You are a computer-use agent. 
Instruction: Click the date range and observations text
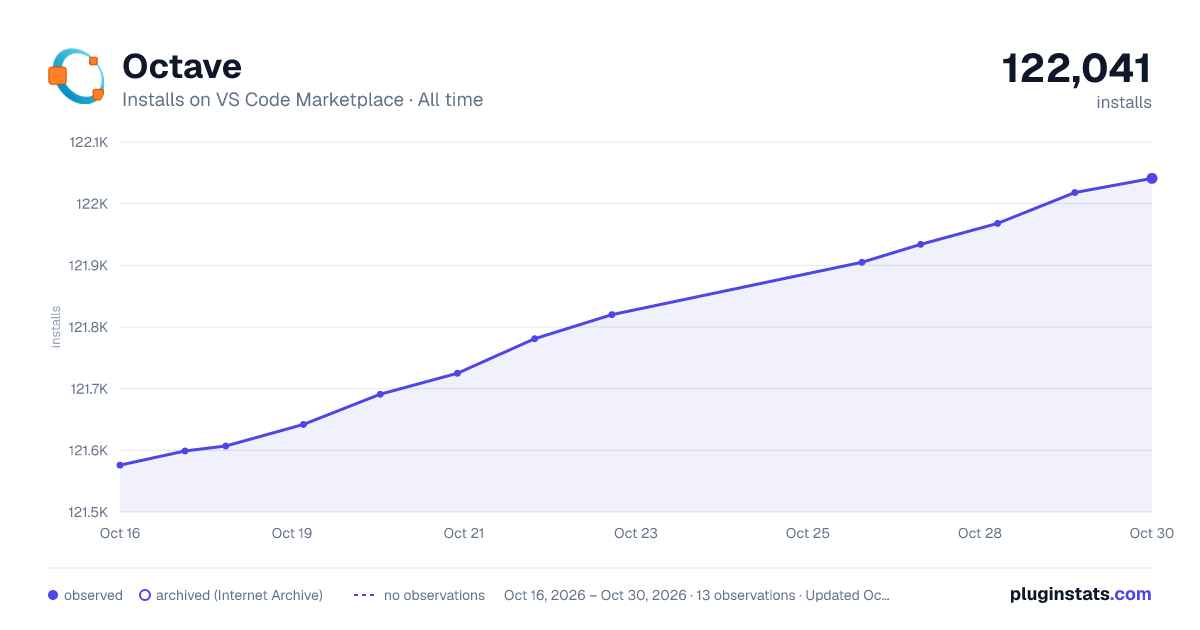(x=697, y=595)
